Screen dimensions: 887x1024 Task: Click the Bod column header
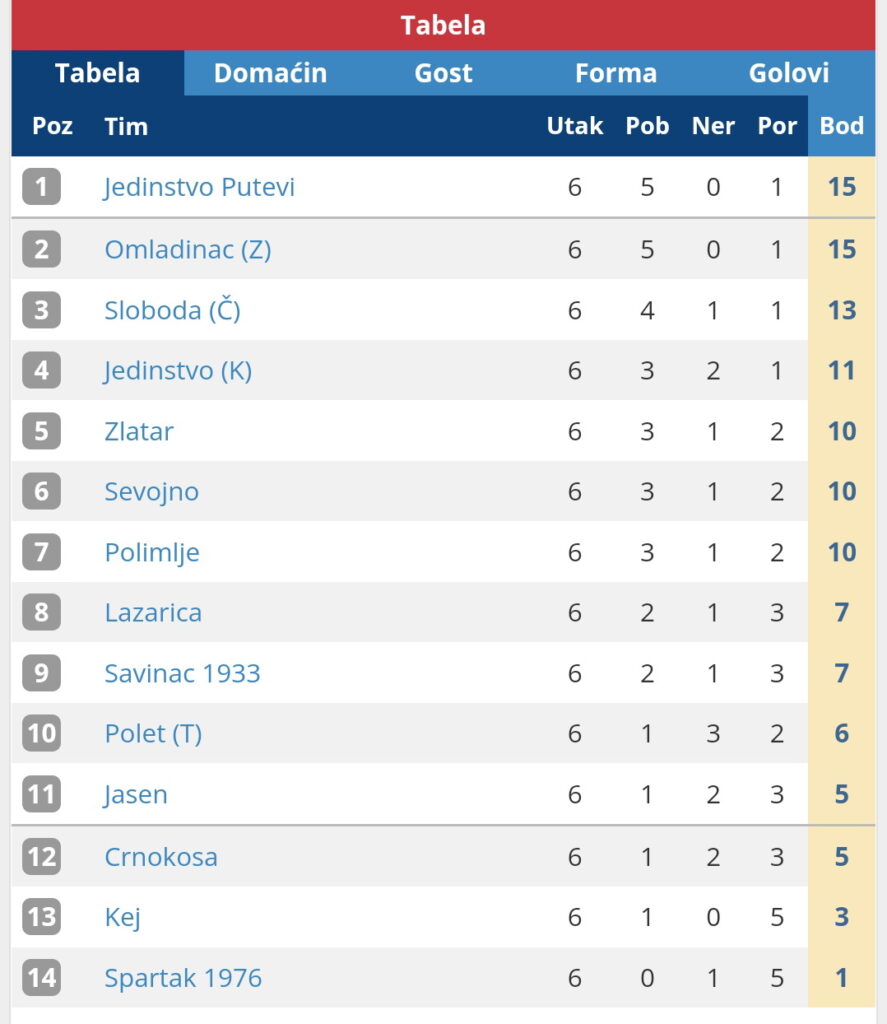click(x=841, y=126)
